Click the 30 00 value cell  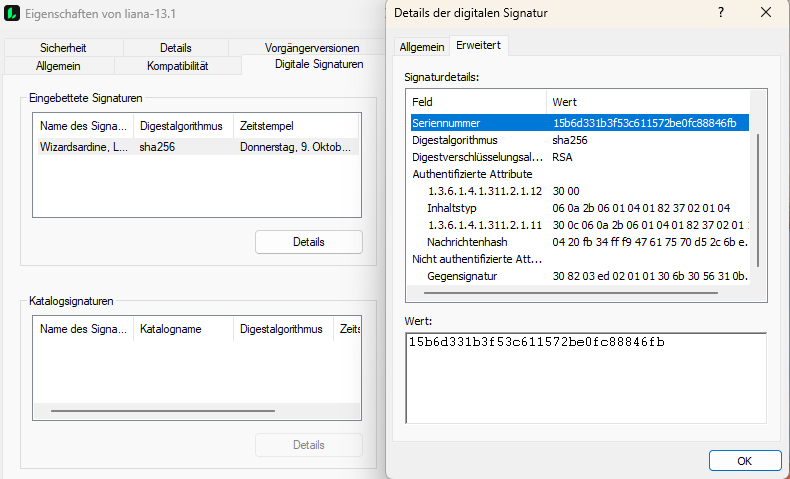(x=566, y=191)
